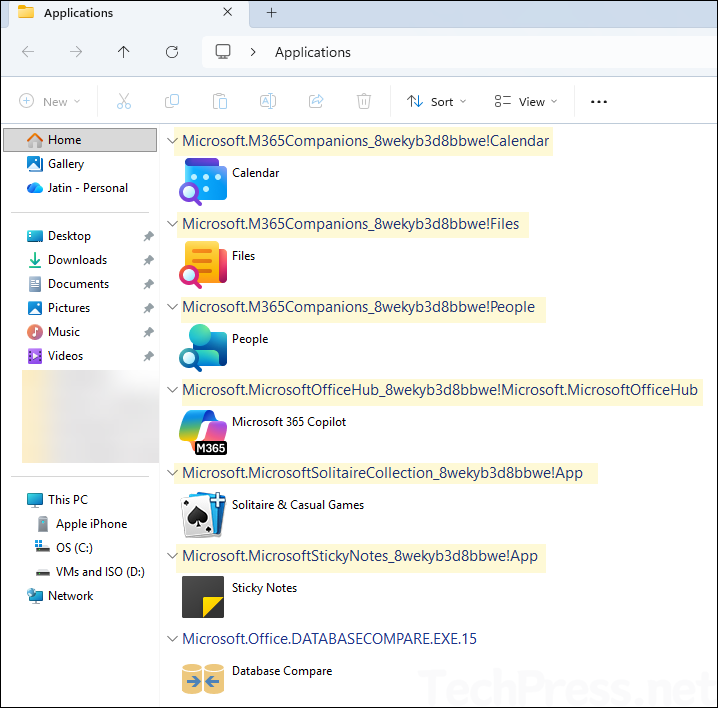Open Apple iPhone device
The image size is (718, 708).
click(x=80, y=524)
